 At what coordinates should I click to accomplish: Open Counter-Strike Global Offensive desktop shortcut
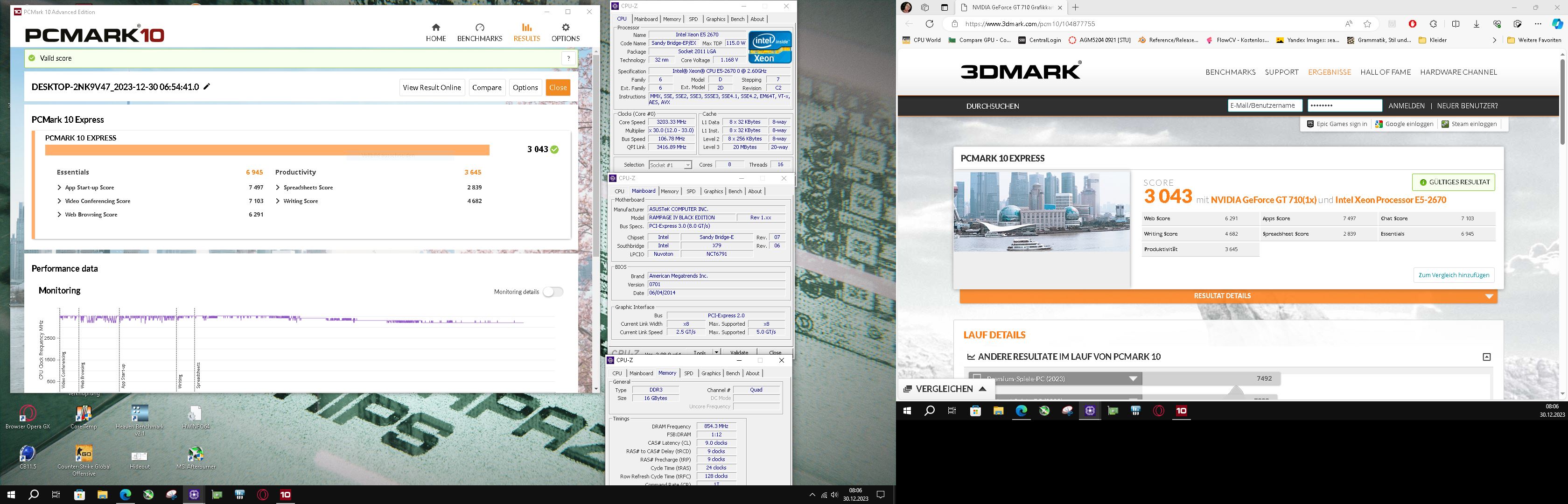tap(84, 461)
